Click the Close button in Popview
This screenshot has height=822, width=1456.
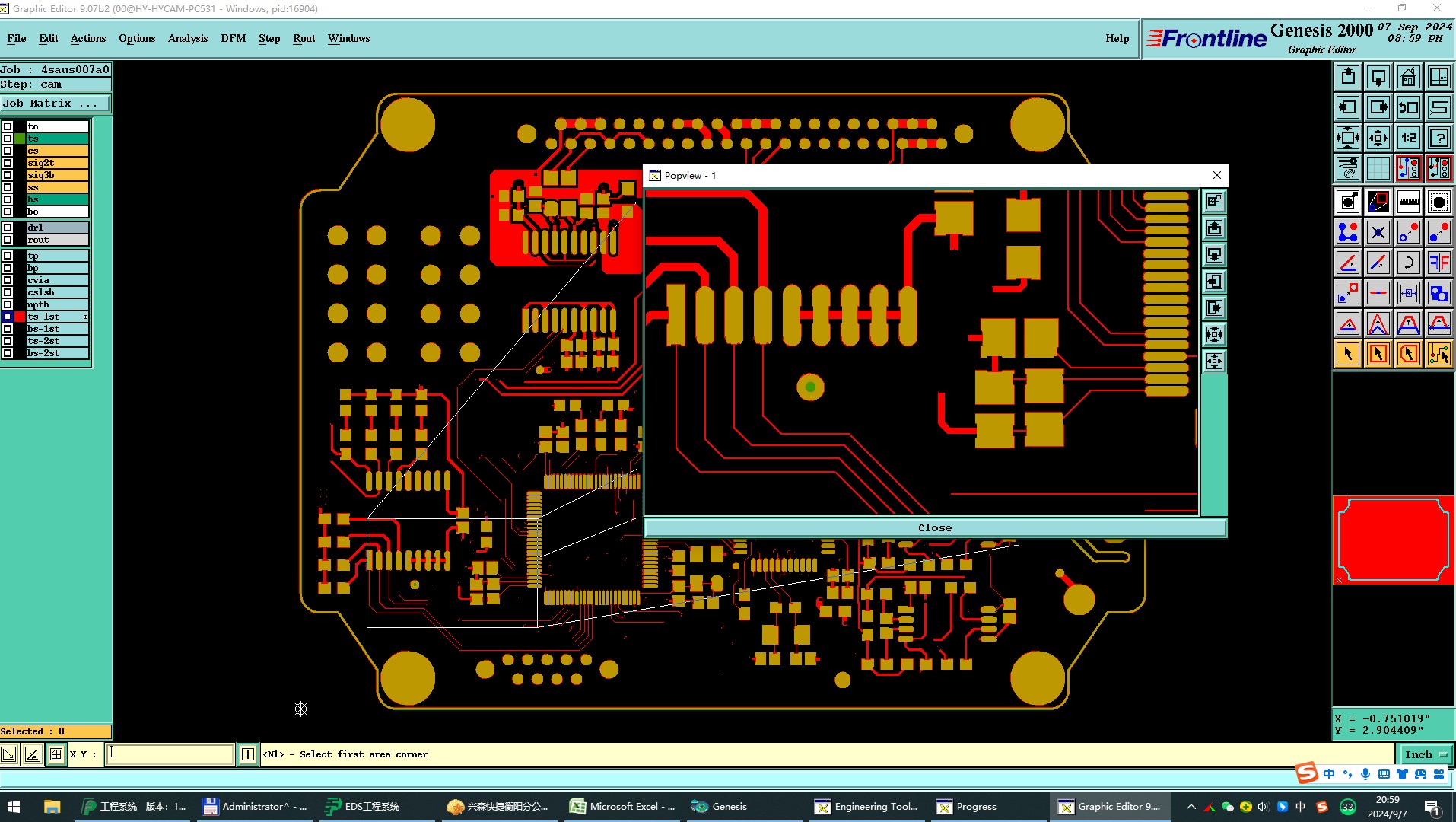point(935,527)
